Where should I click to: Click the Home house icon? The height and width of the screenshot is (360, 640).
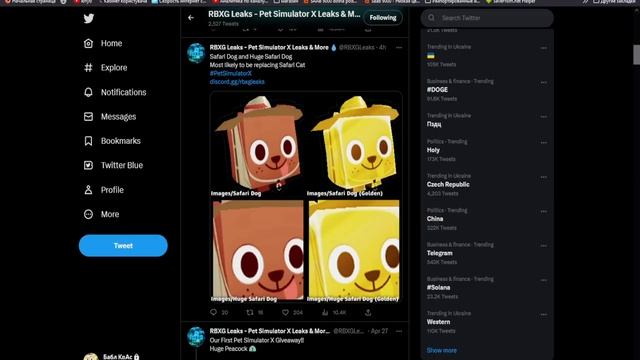coord(88,43)
